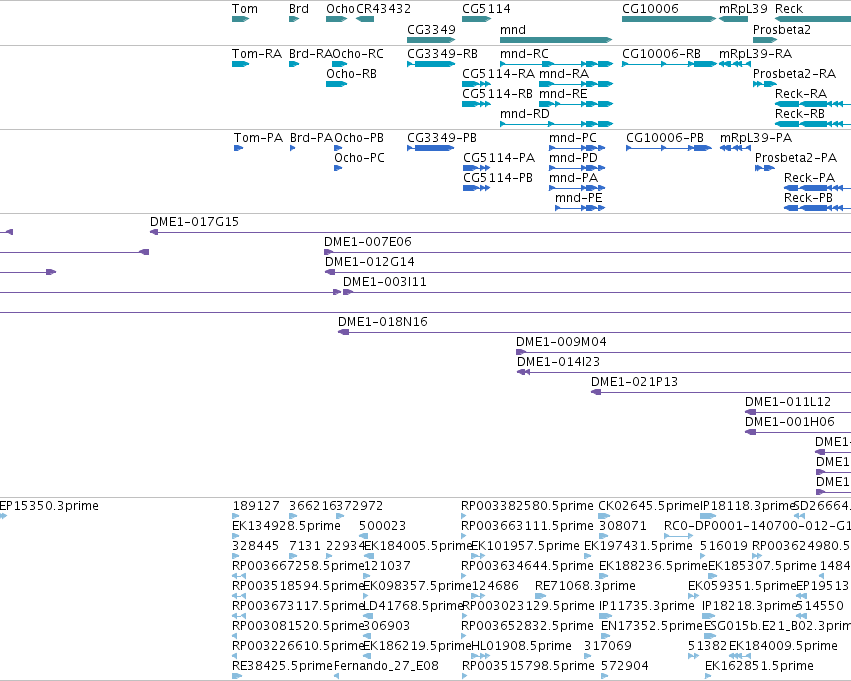This screenshot has width=851, height=681.
Task: Select EST feature 189127
Action: click(x=237, y=516)
